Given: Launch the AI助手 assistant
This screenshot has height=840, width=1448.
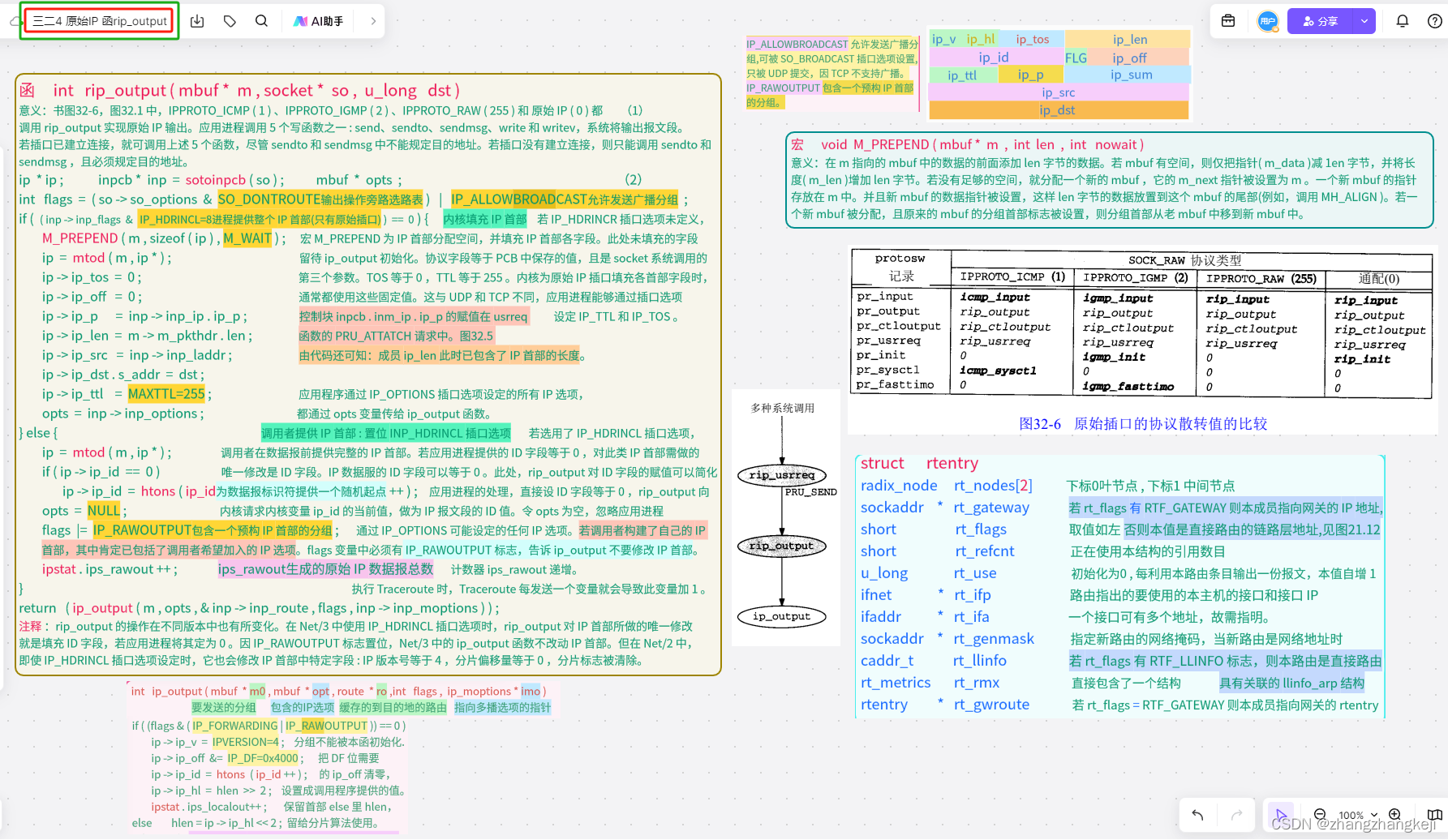Looking at the screenshot, I should pyautogui.click(x=319, y=21).
